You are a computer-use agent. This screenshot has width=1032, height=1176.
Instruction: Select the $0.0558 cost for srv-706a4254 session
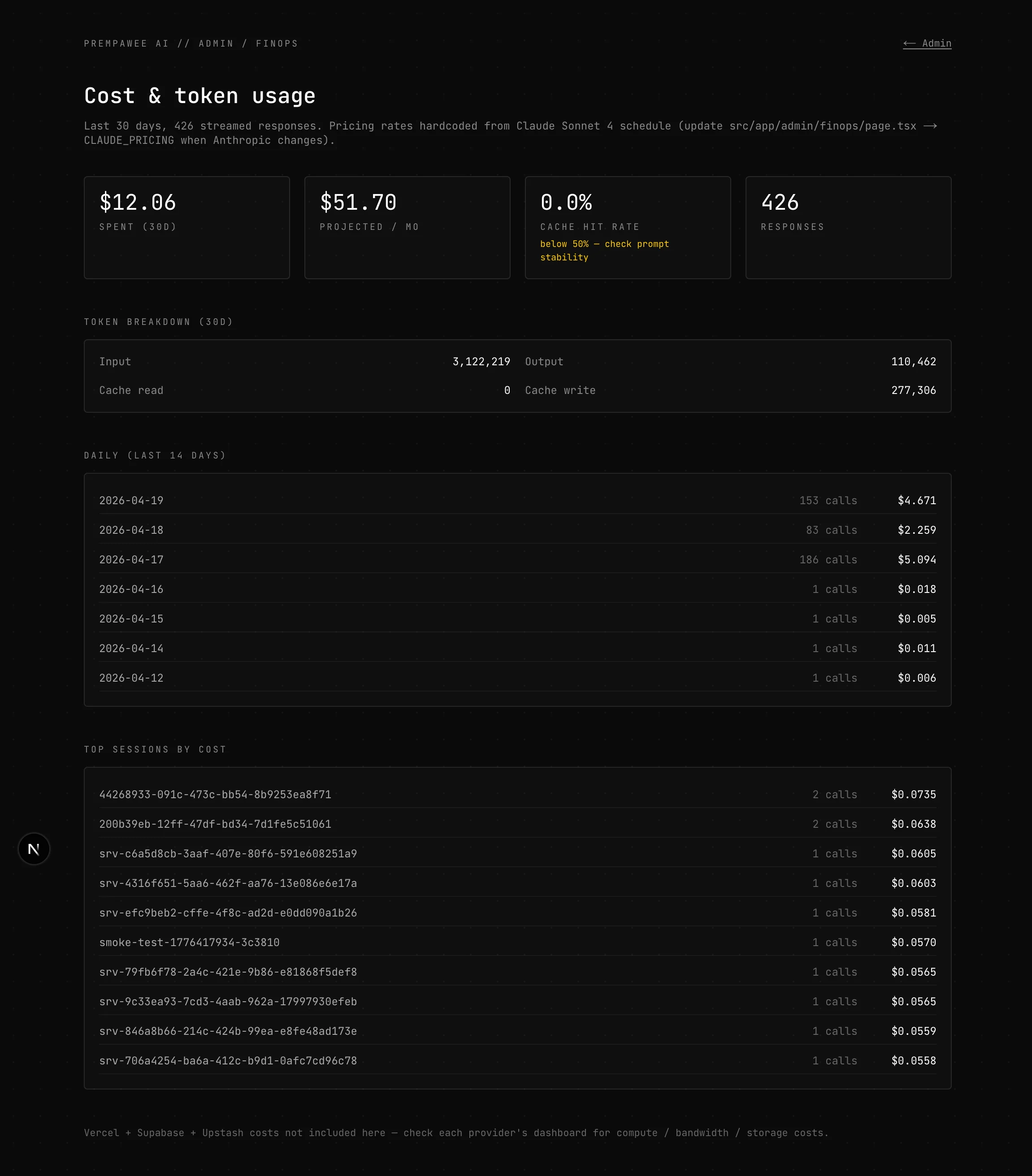(914, 1060)
